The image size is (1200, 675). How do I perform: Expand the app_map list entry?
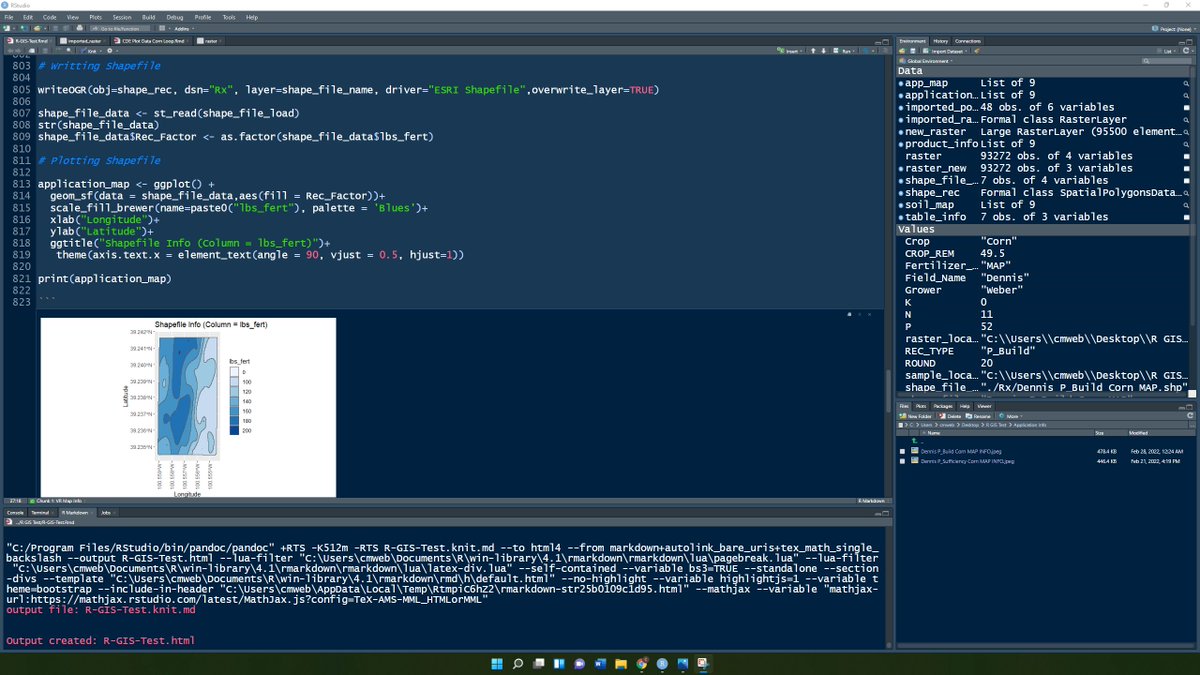(x=902, y=84)
